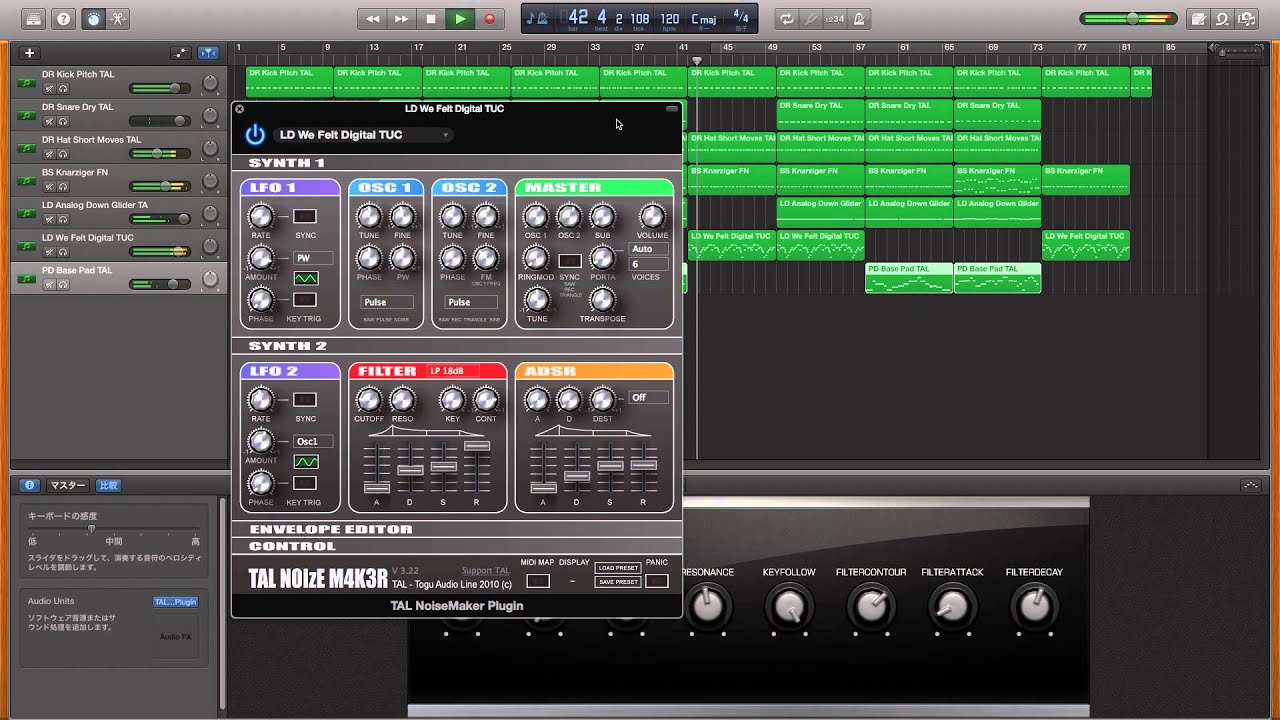Solo the LD Analog Down Glider track

pyautogui.click(x=63, y=220)
